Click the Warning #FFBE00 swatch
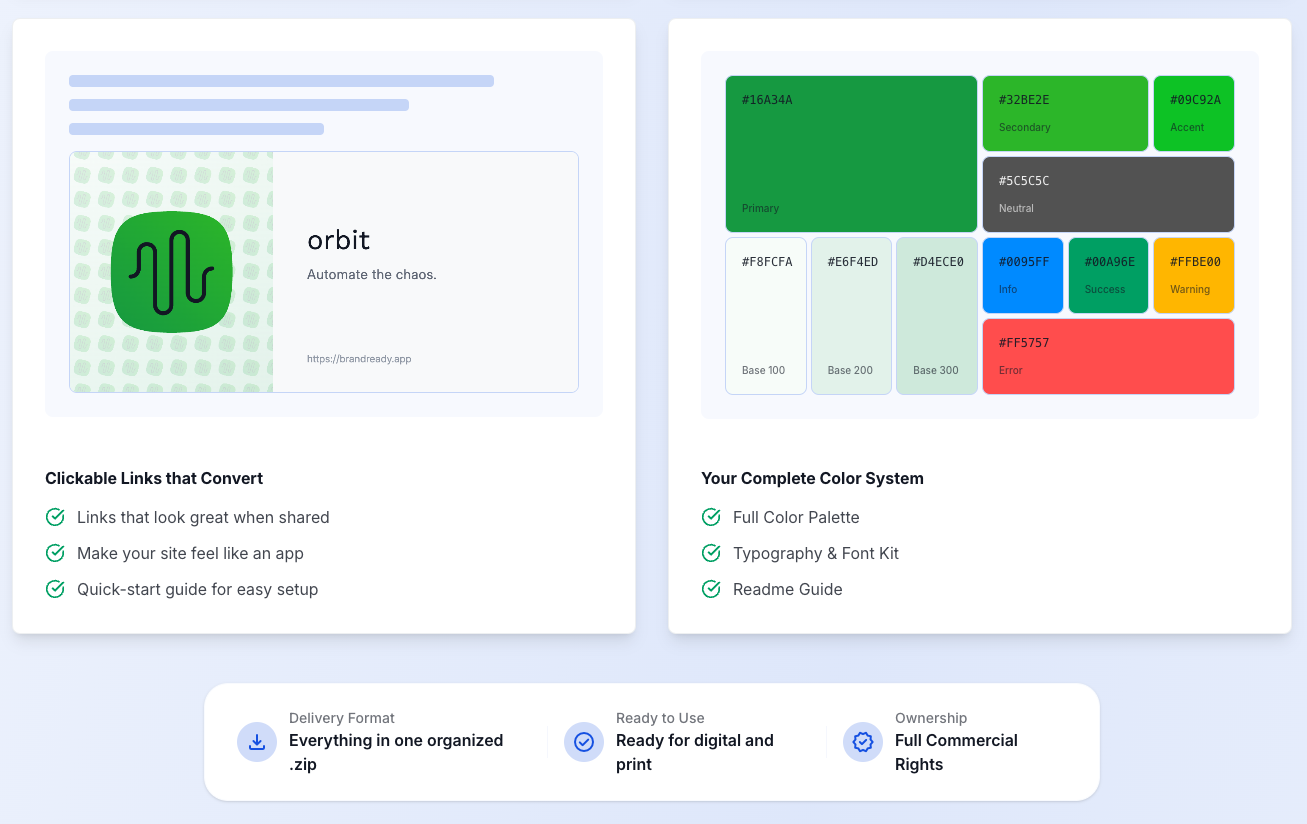 (x=1194, y=275)
